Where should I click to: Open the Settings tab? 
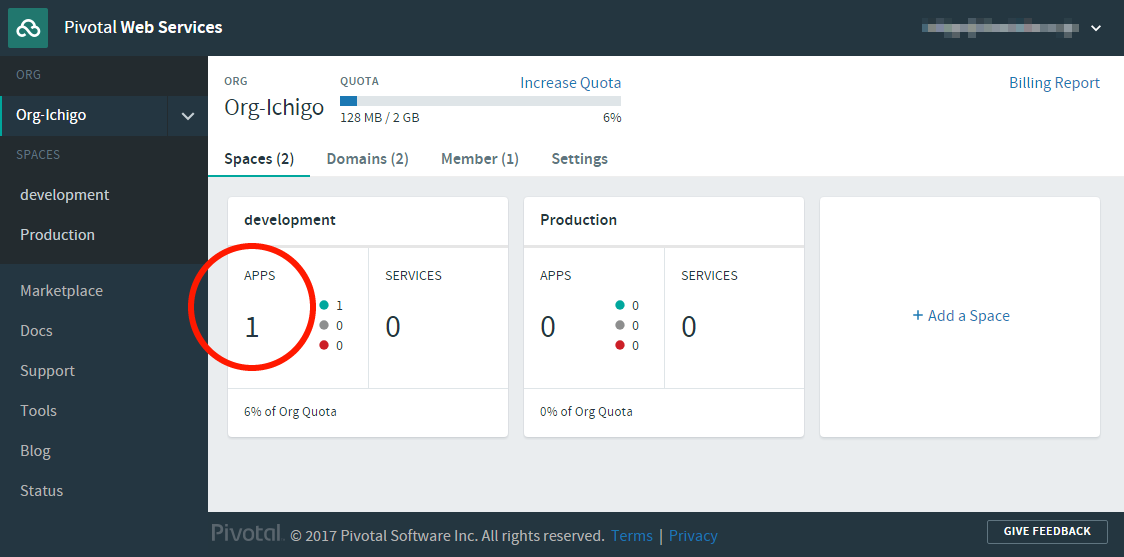[579, 158]
